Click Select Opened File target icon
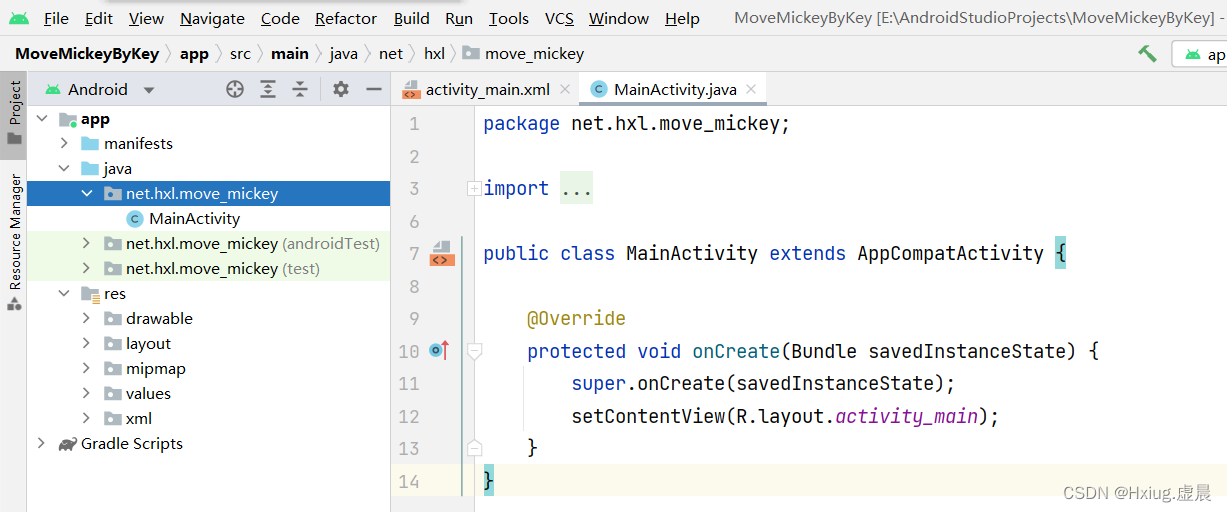Screen dimensions: 1227x512 point(235,89)
